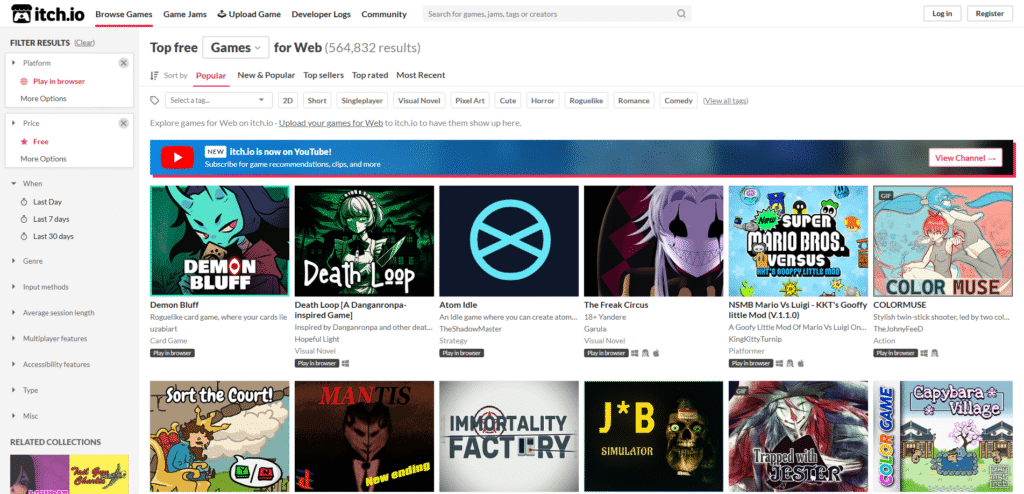Remove the Price filter with X icon
Screen dimensions: 1024x494
(x=123, y=123)
